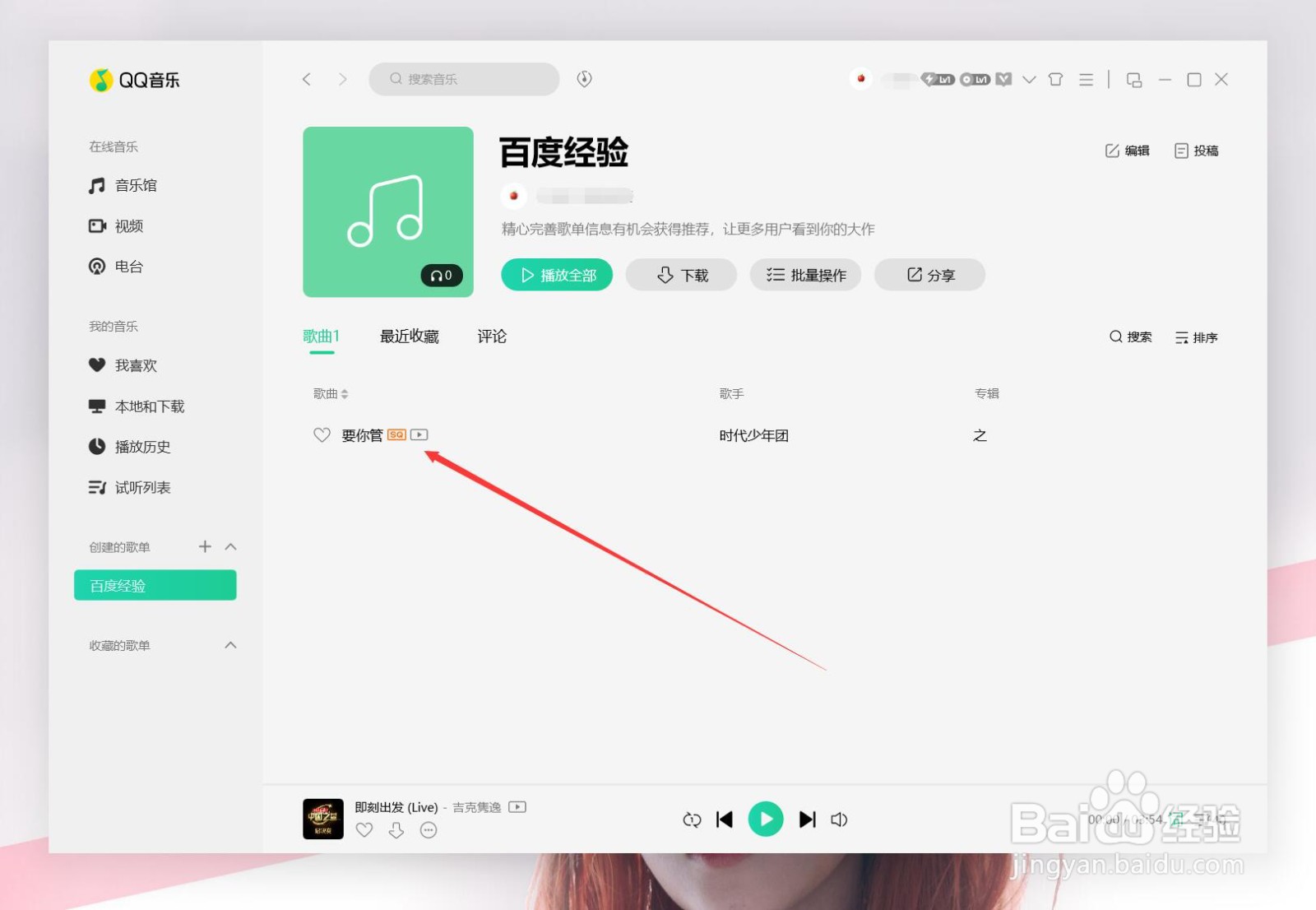The width and height of the screenshot is (1316, 910).
Task: Add a new playlist with plus icon
Action: point(205,546)
